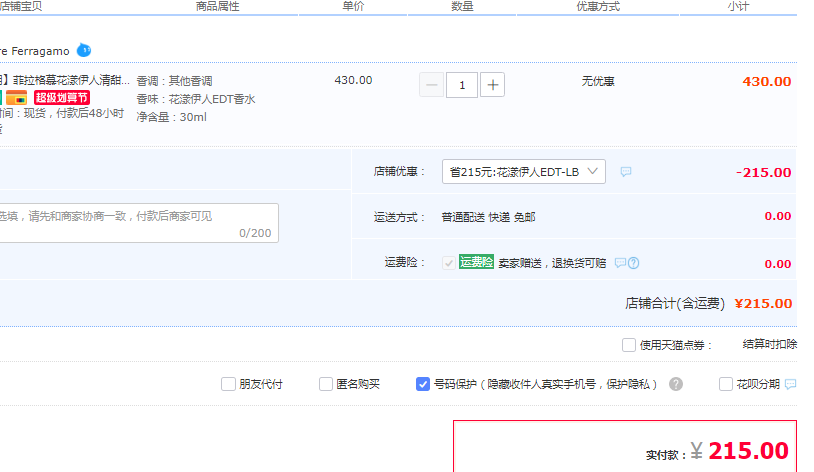Click the red 超级划算节 promotion tag
The image size is (814, 472).
62,98
